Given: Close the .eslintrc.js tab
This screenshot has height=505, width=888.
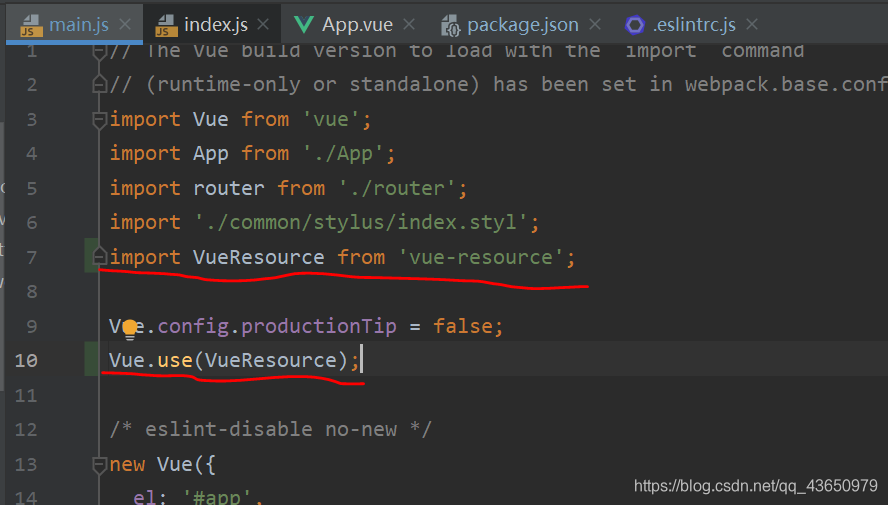Looking at the screenshot, I should click(x=752, y=24).
